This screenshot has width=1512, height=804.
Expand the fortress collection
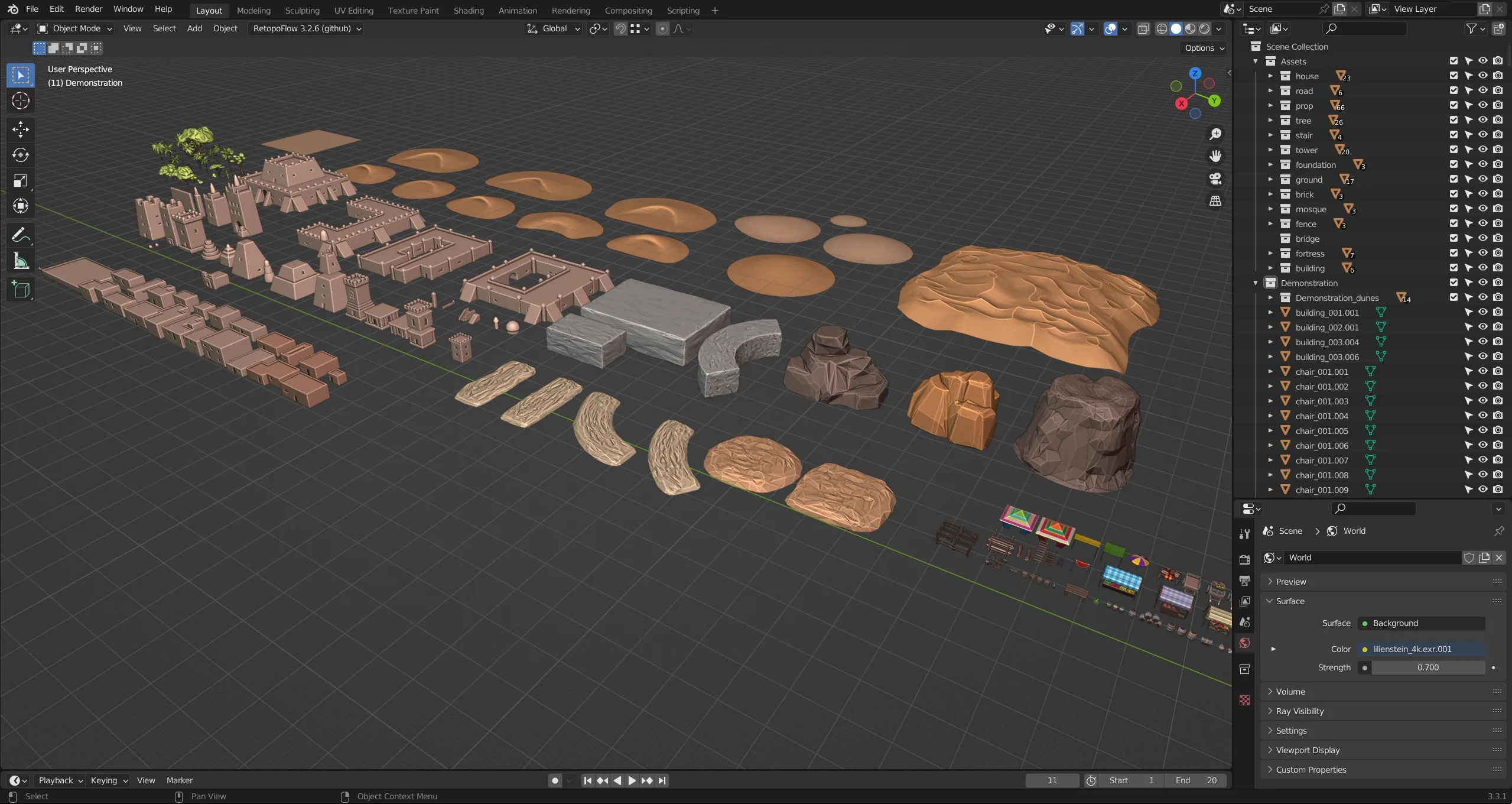(x=1270, y=253)
